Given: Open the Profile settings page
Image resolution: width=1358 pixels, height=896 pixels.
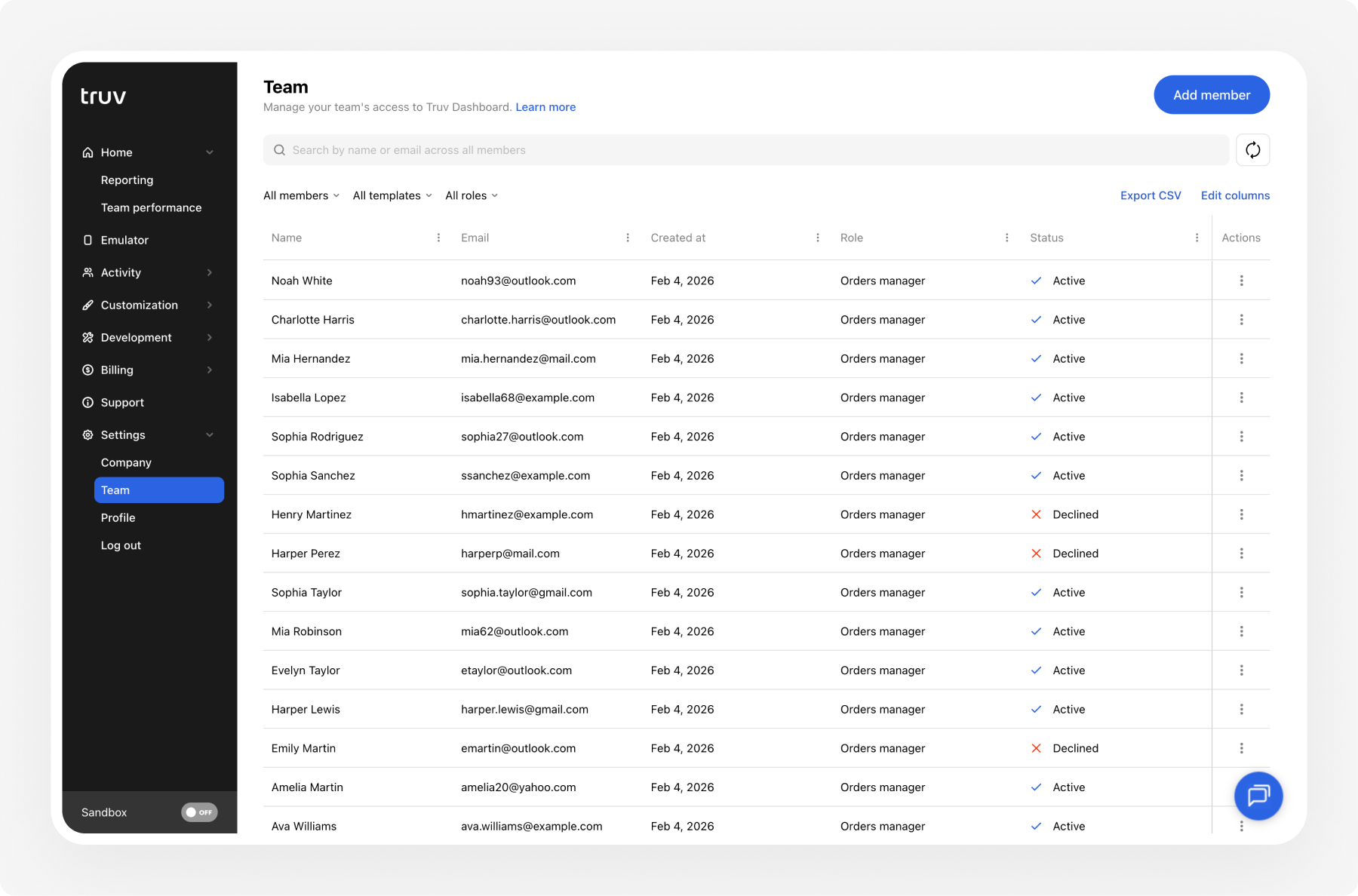Looking at the screenshot, I should (x=118, y=517).
